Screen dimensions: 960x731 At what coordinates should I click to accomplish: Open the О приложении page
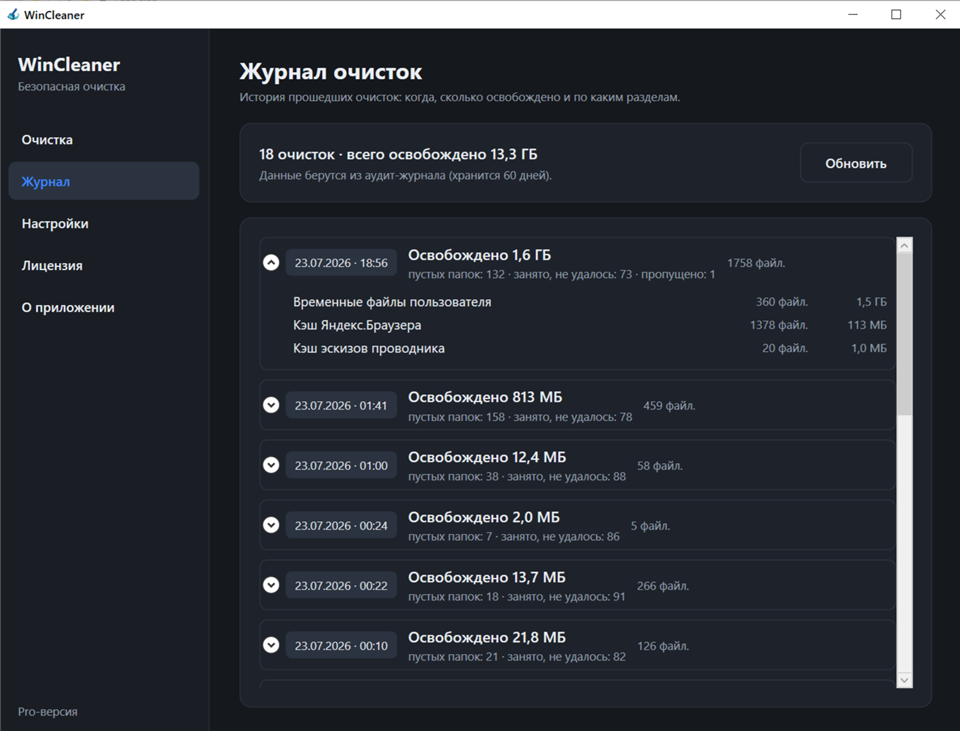[x=103, y=307]
